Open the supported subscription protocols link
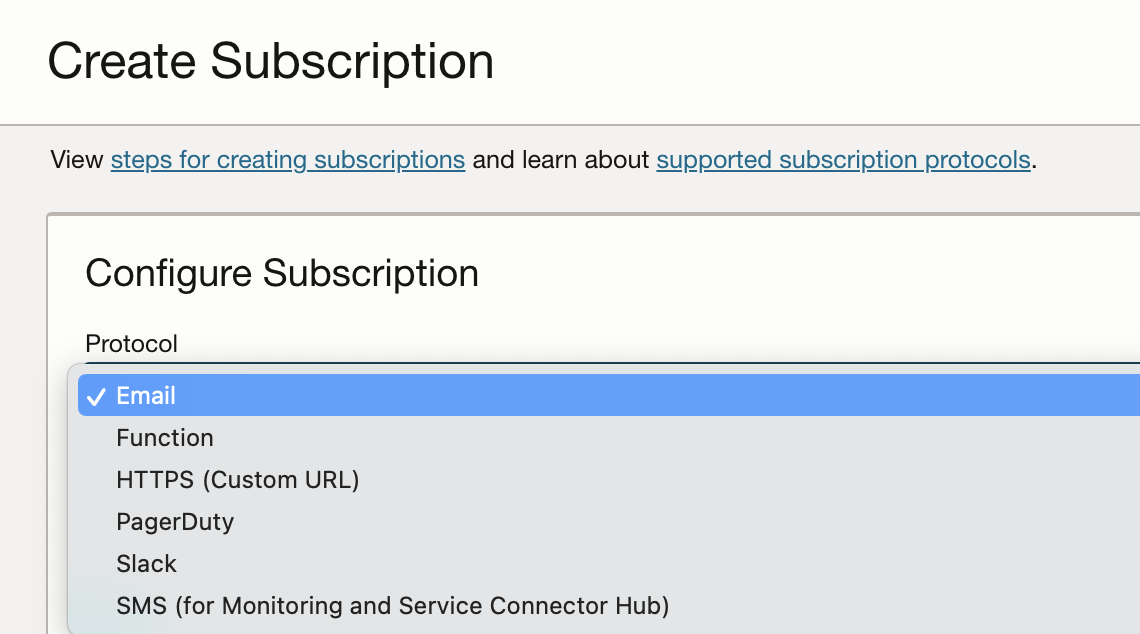 click(x=843, y=159)
